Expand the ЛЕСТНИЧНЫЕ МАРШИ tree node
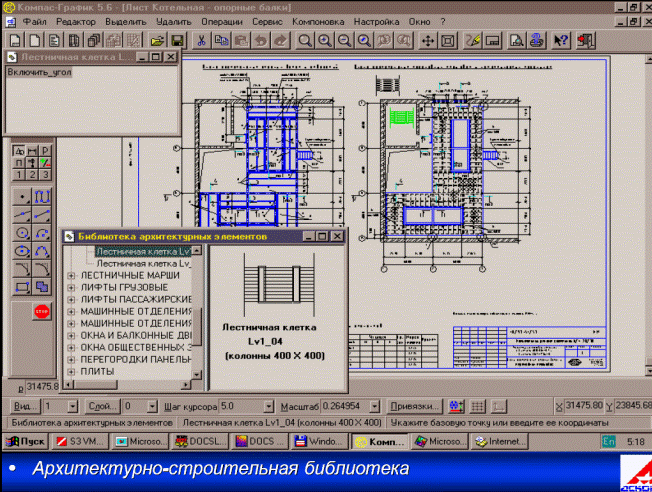The width and height of the screenshot is (652, 492). 71,275
